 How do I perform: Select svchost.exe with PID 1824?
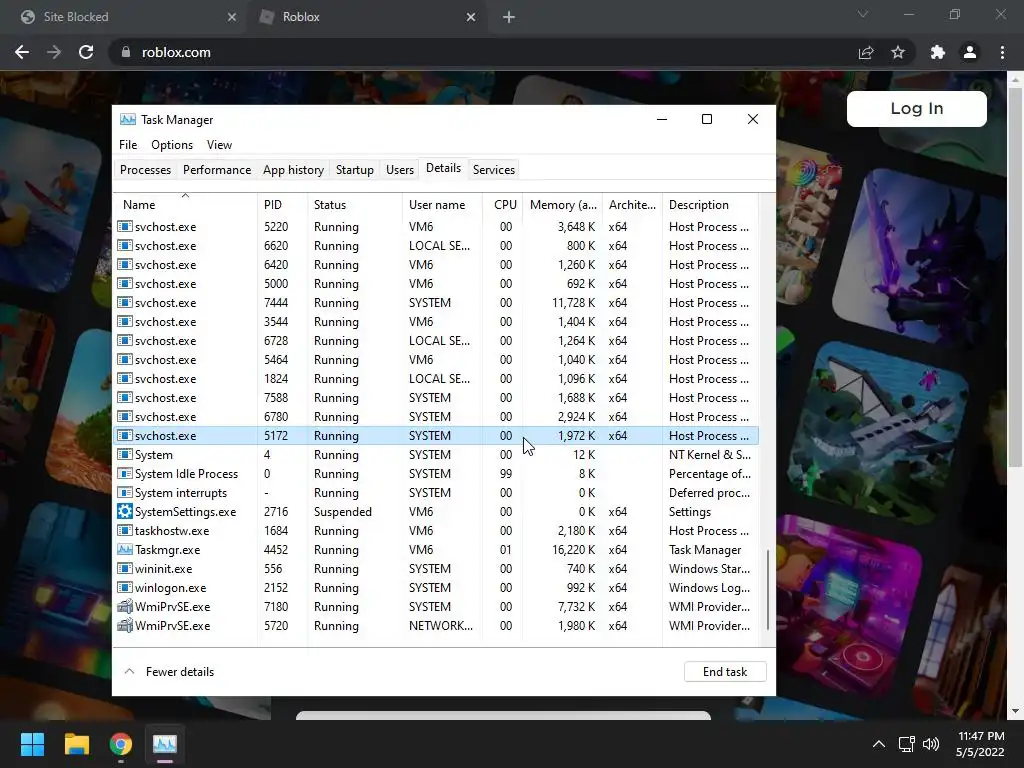point(436,379)
